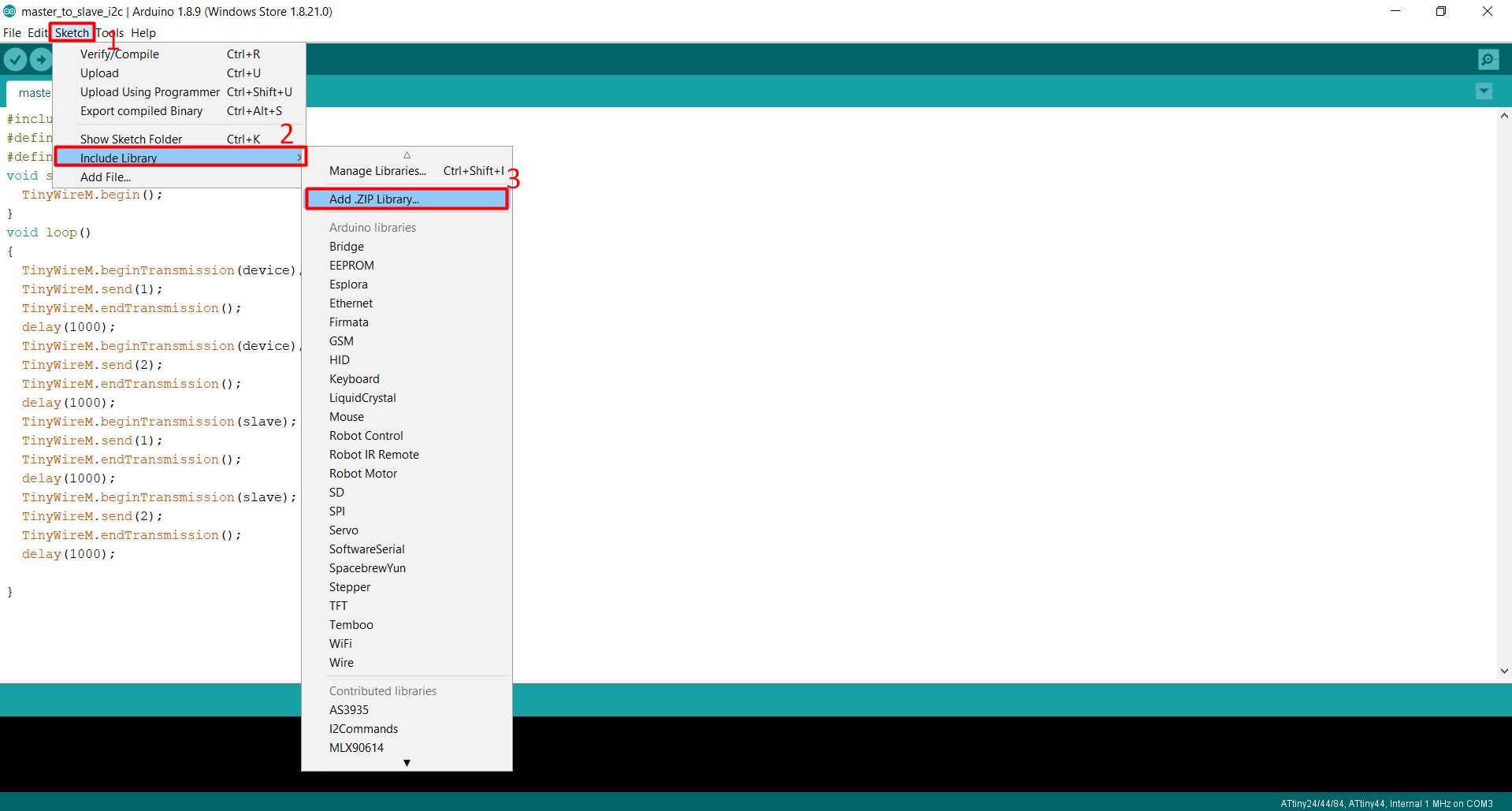Screen dimensions: 1512x811
Task: Include the AS3935 contributed library
Action: pyautogui.click(x=407, y=710)
